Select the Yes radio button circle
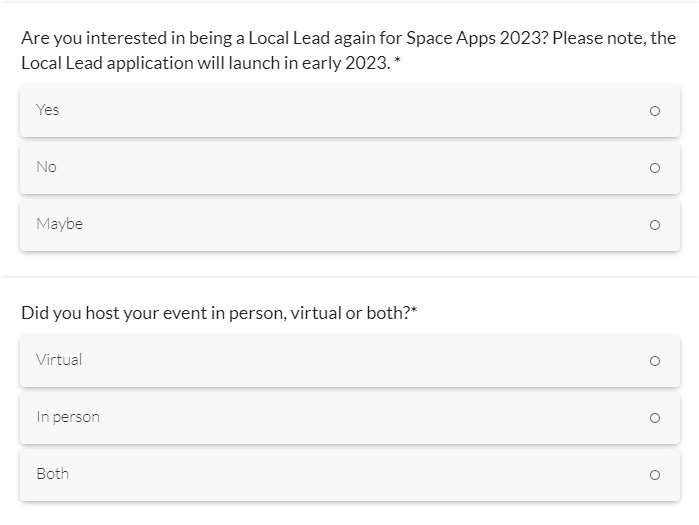 [654, 111]
